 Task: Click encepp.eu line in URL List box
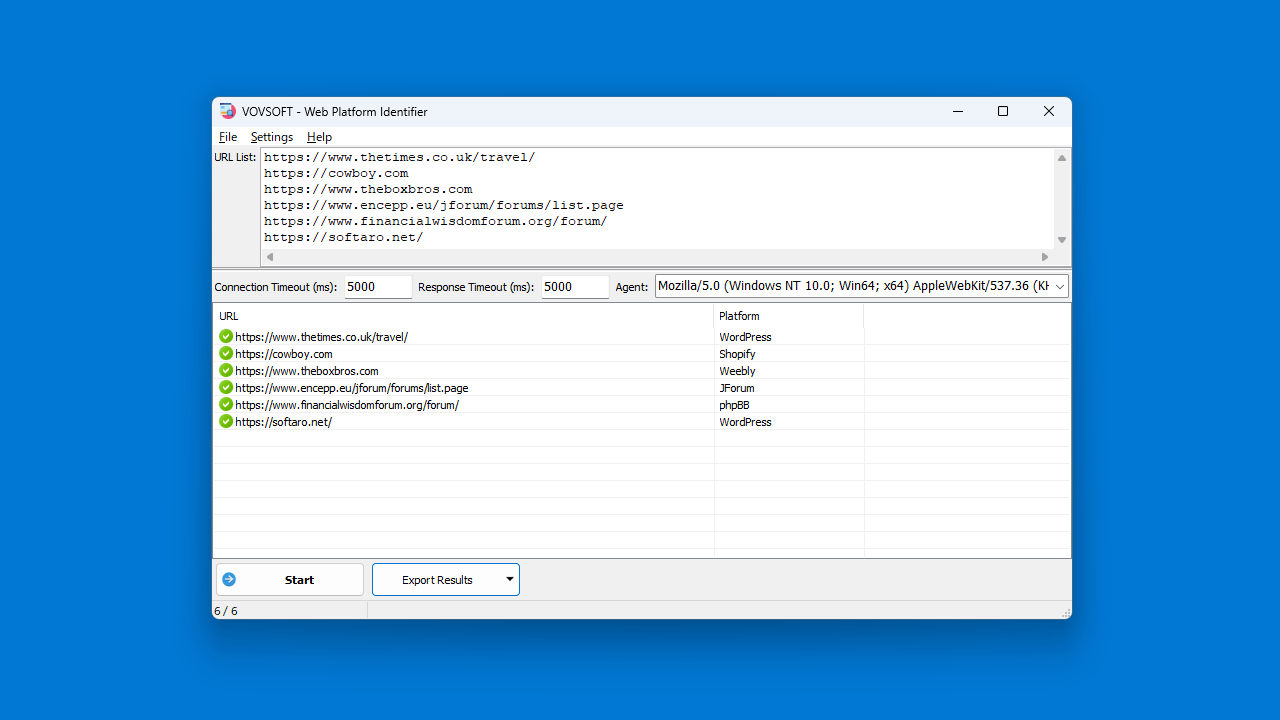pos(444,205)
